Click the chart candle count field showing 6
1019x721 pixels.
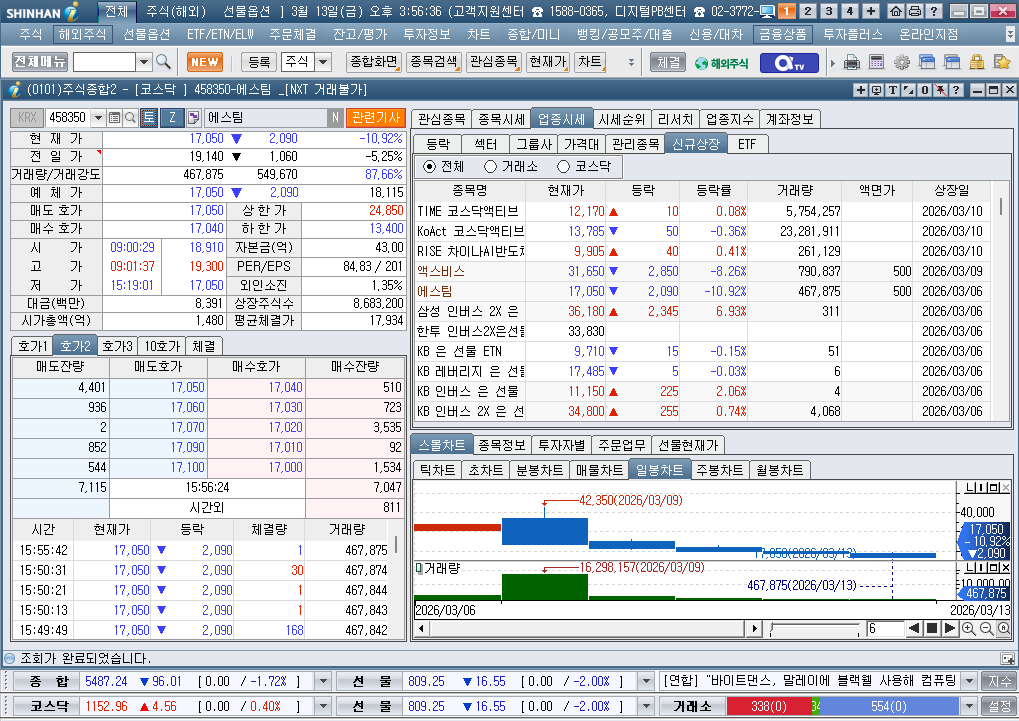[885, 628]
